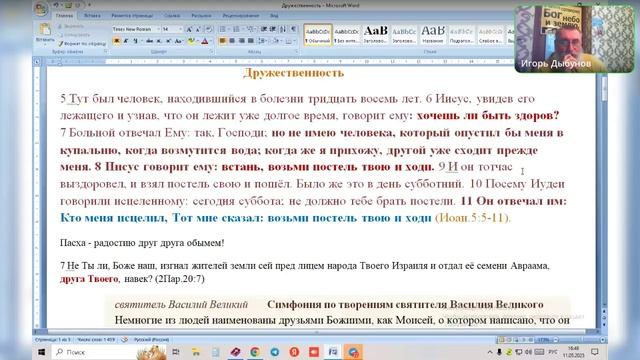
Task: Toggle Bold formatting in the ribbon
Action: pos(117,41)
